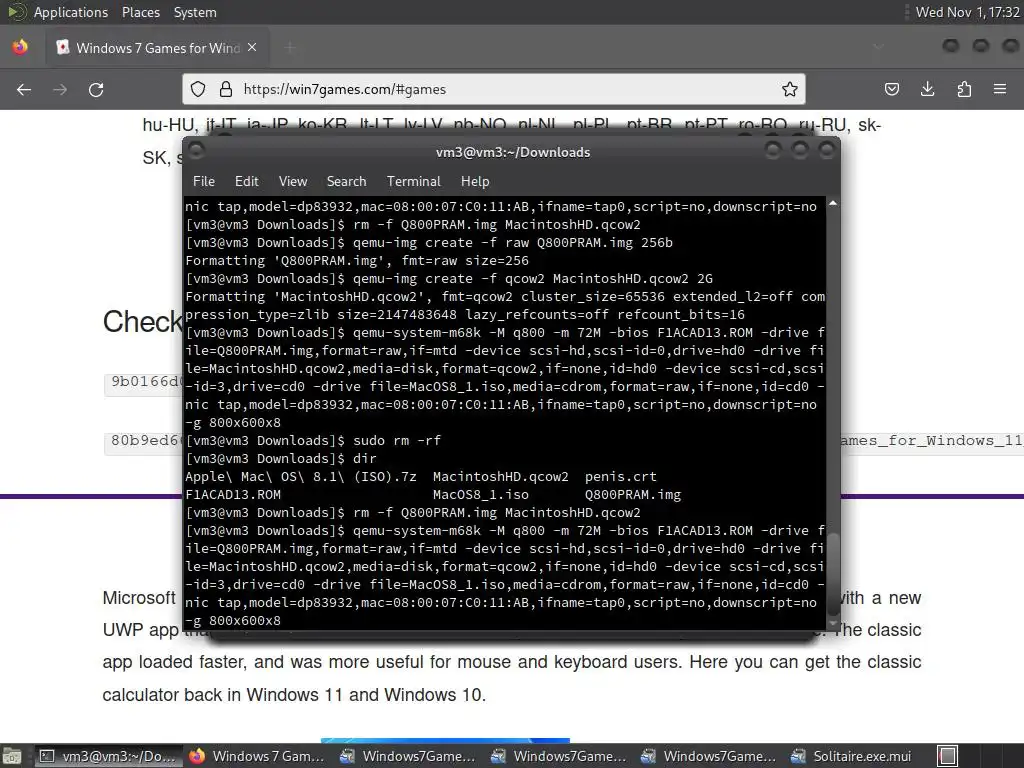
Task: Open terminal Edit menu
Action: pyautogui.click(x=246, y=182)
